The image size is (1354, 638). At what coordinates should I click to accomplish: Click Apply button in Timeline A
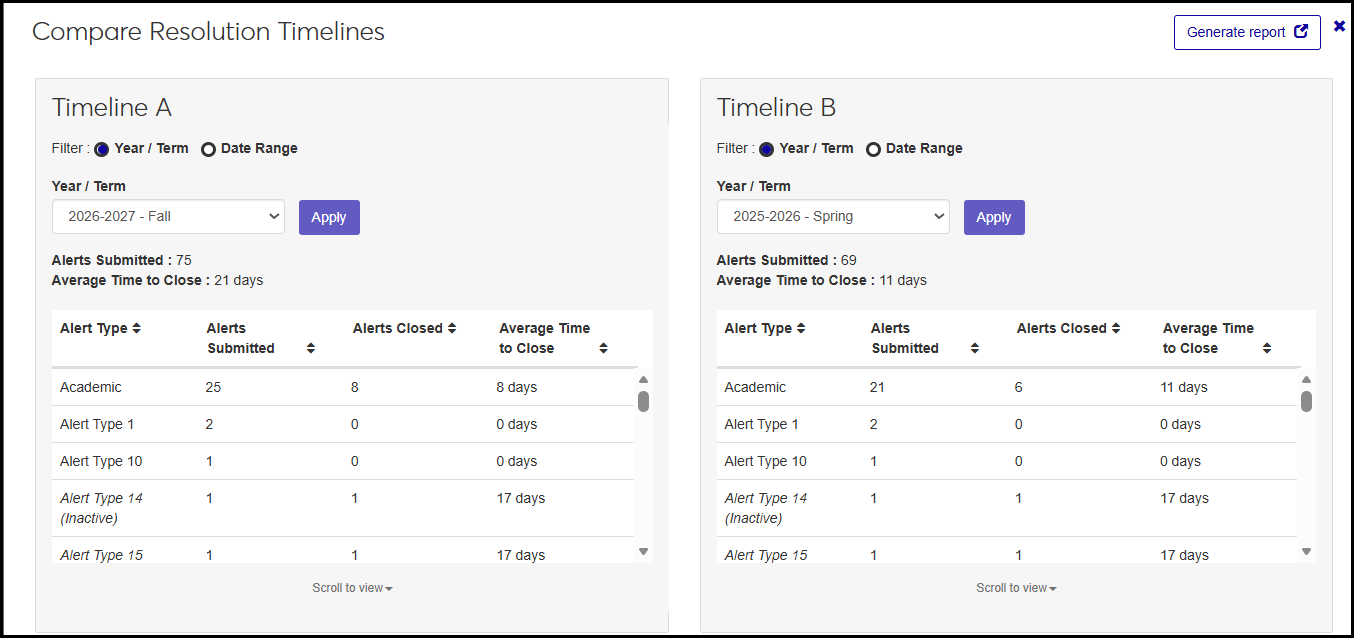click(329, 217)
